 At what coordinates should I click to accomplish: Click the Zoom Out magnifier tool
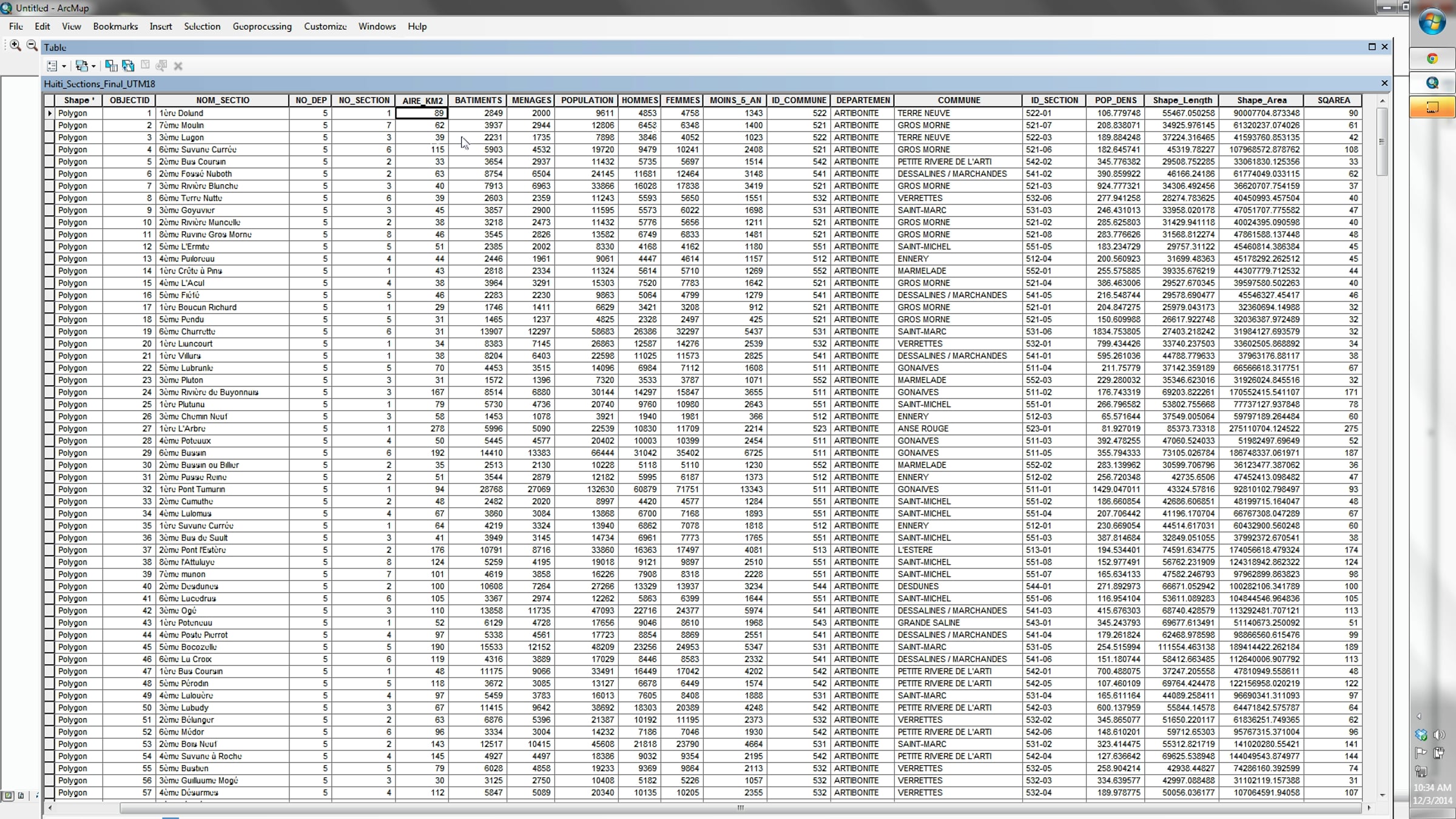click(x=32, y=45)
